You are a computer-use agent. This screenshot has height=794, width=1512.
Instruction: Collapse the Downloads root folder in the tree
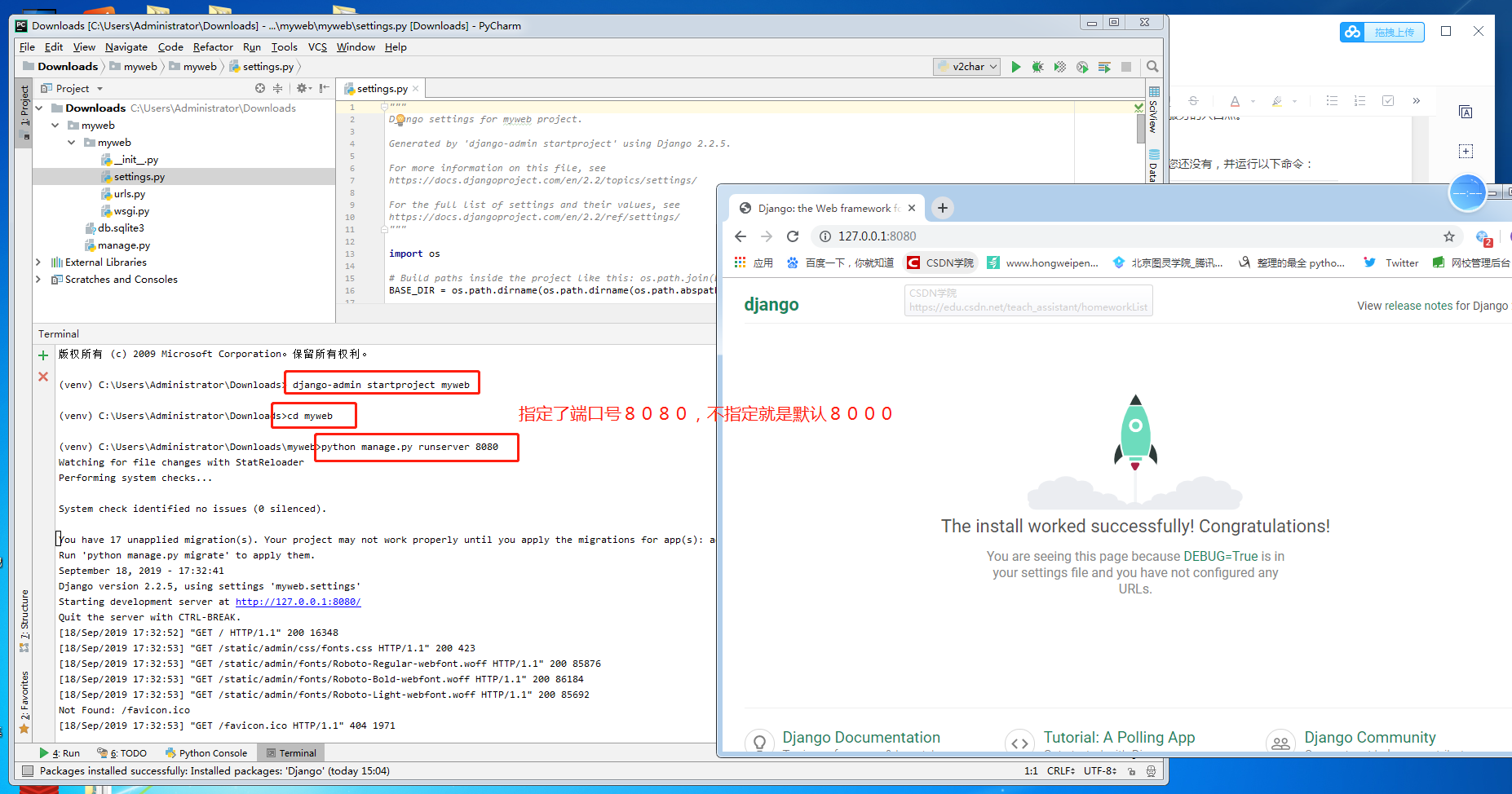point(39,108)
